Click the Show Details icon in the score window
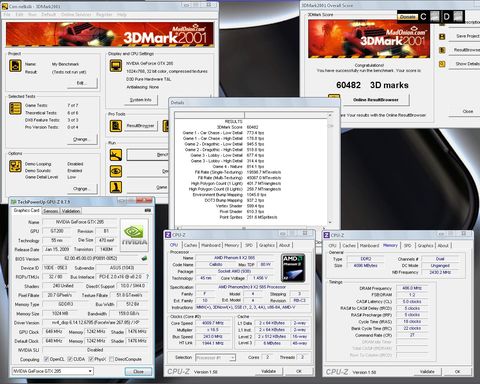The height and width of the screenshot is (384, 480). tap(442, 64)
